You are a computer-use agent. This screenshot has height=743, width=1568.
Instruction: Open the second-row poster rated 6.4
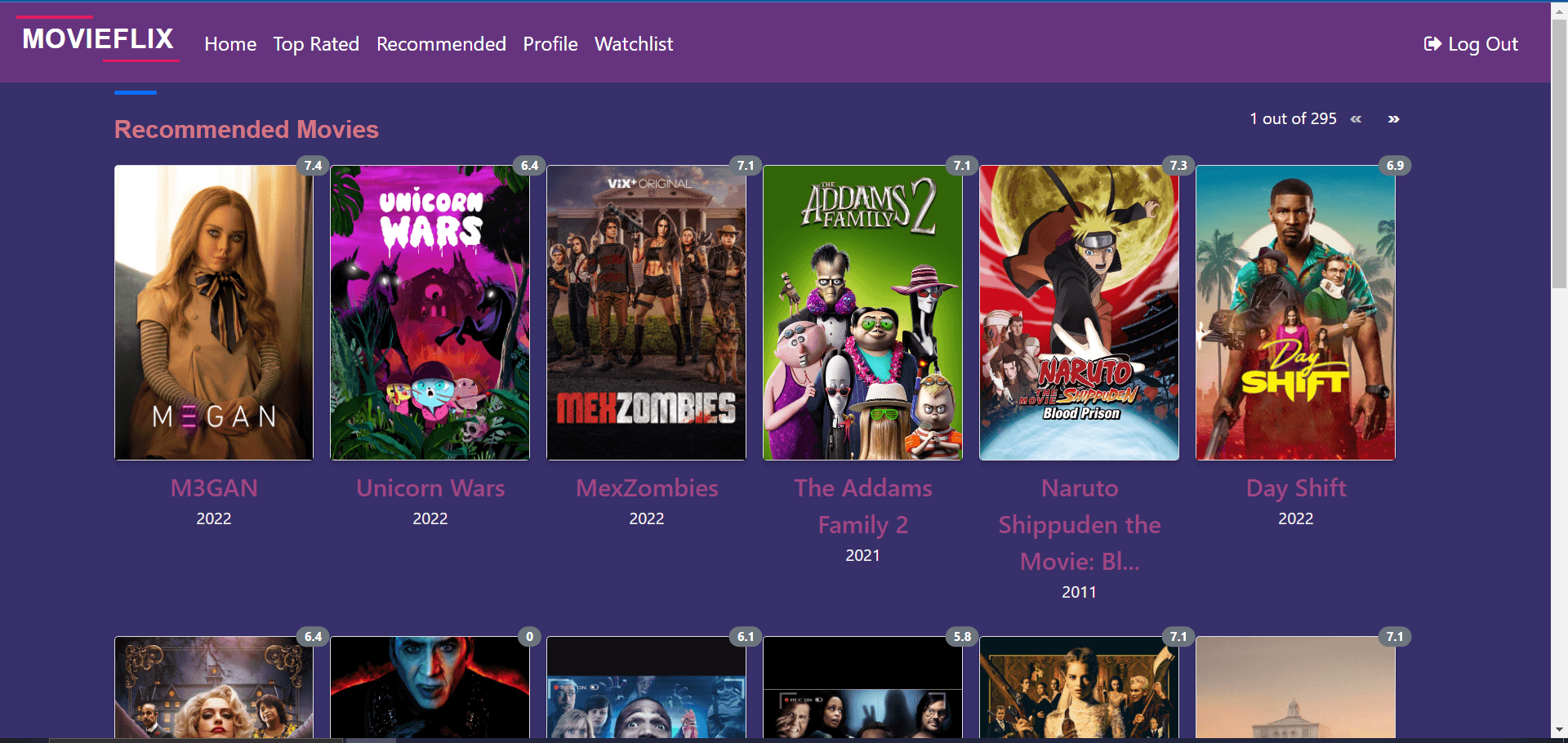click(x=214, y=687)
